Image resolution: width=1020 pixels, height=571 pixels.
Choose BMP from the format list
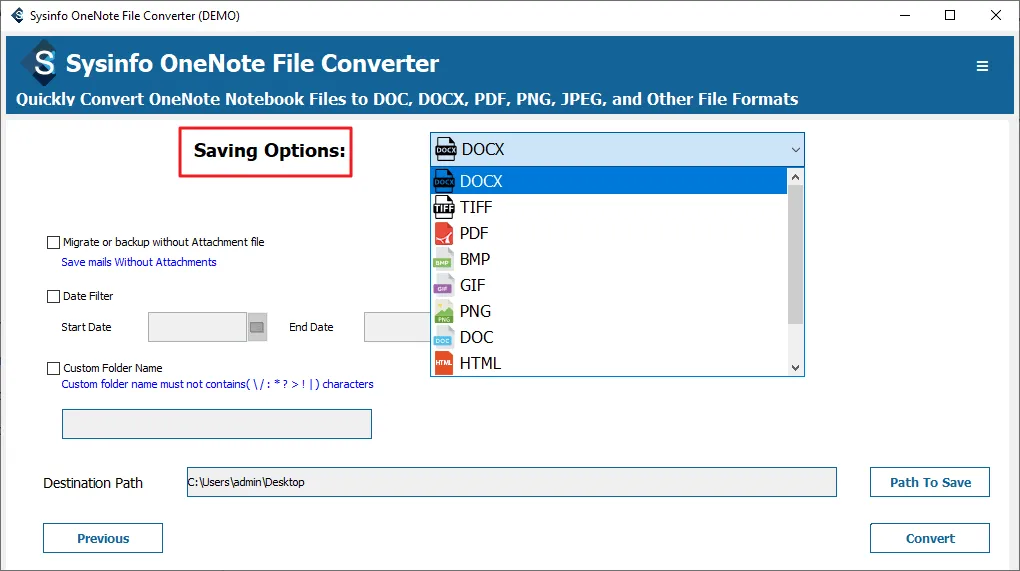click(609, 259)
